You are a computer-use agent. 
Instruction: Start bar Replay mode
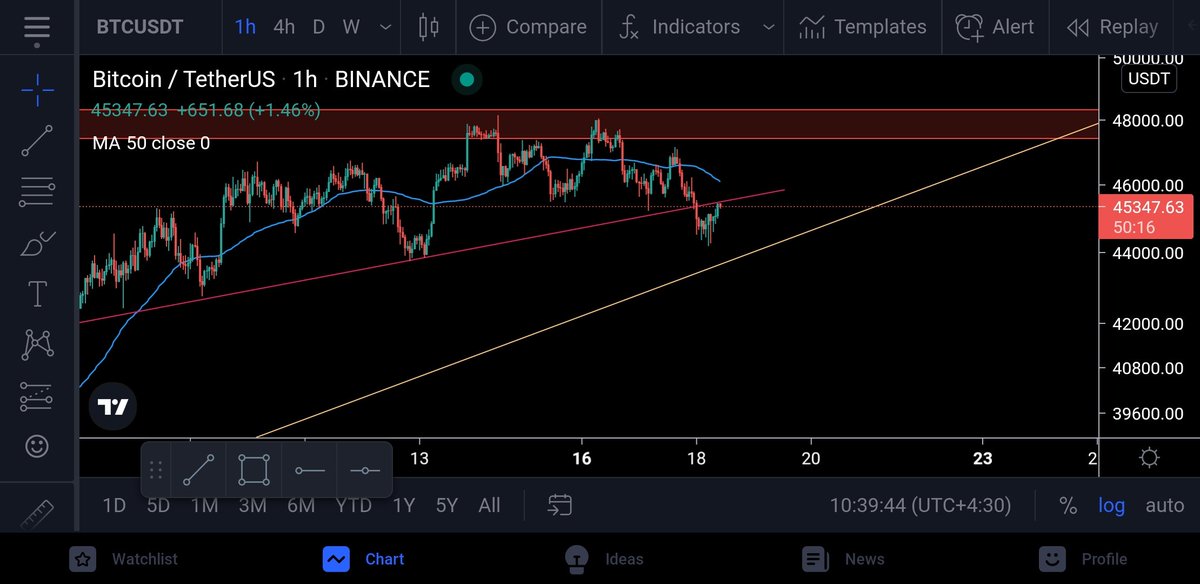coord(1112,27)
